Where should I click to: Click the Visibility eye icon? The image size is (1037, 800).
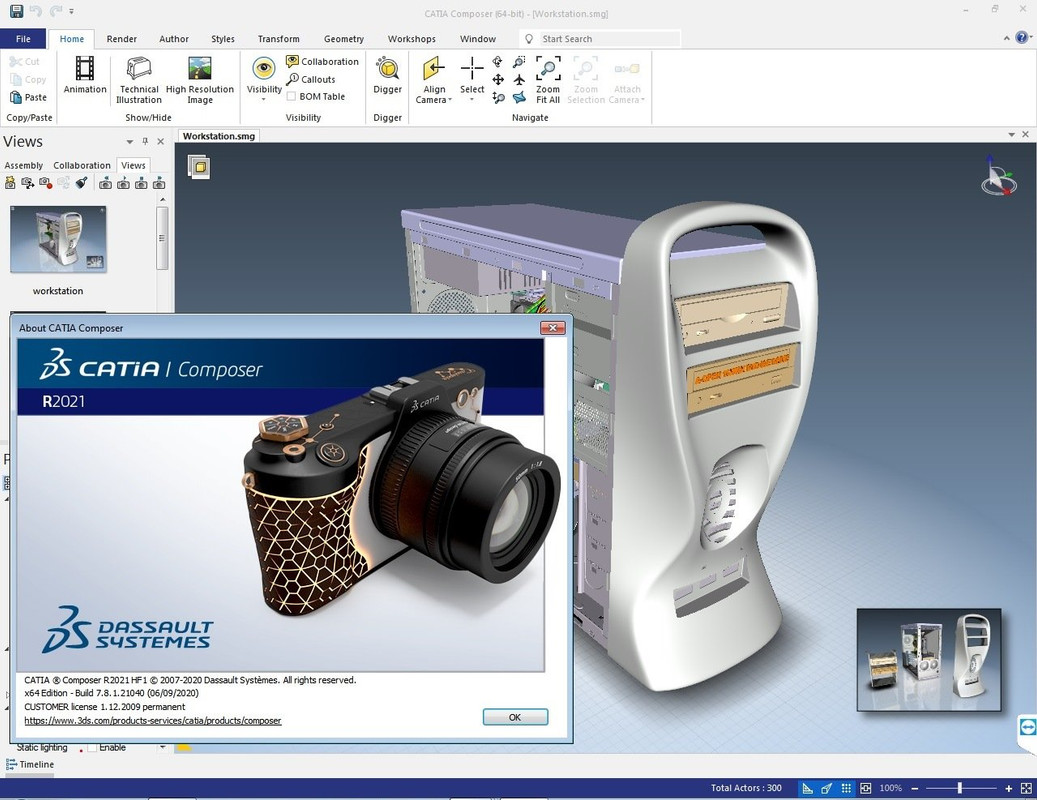264,67
